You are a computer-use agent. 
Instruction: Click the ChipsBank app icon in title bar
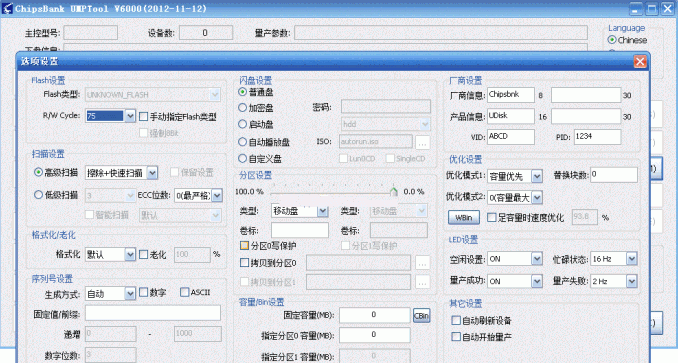7,9
